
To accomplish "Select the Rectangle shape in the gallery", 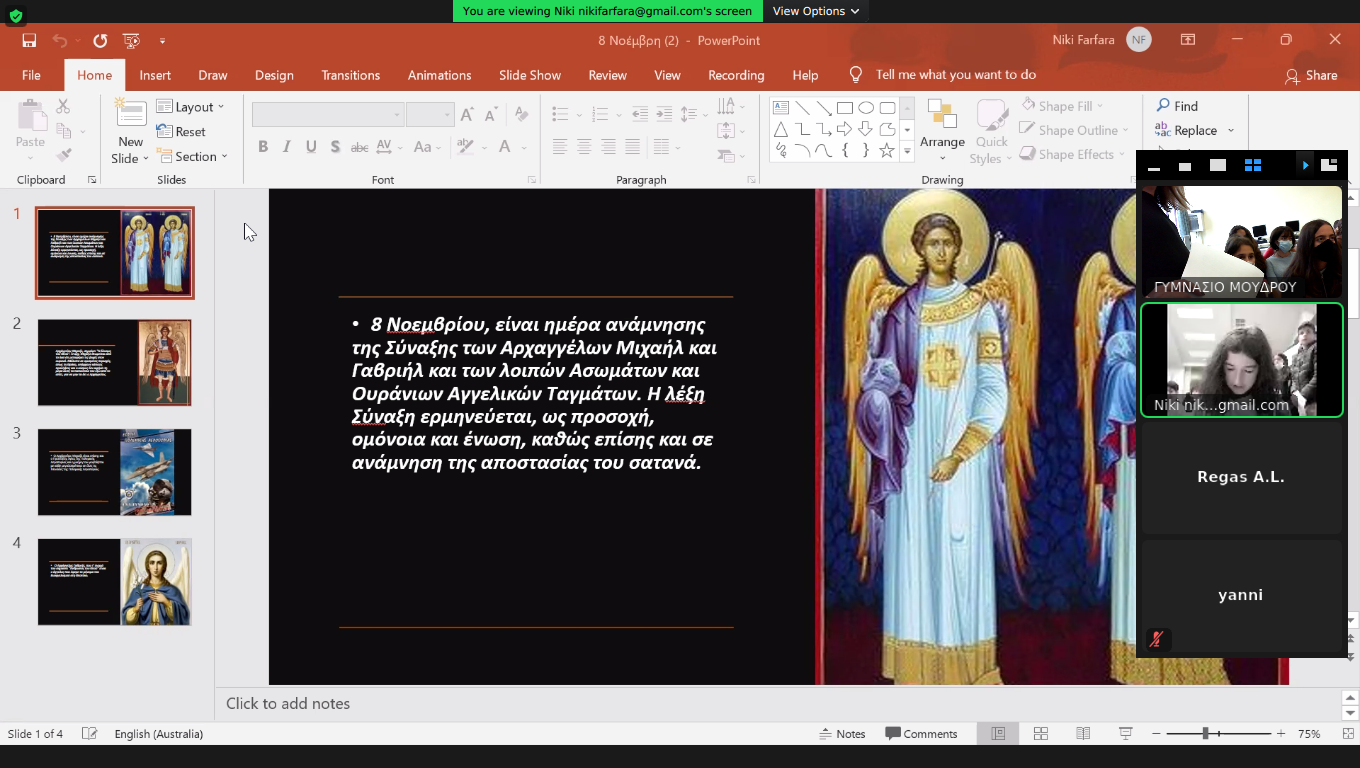I will (845, 108).
